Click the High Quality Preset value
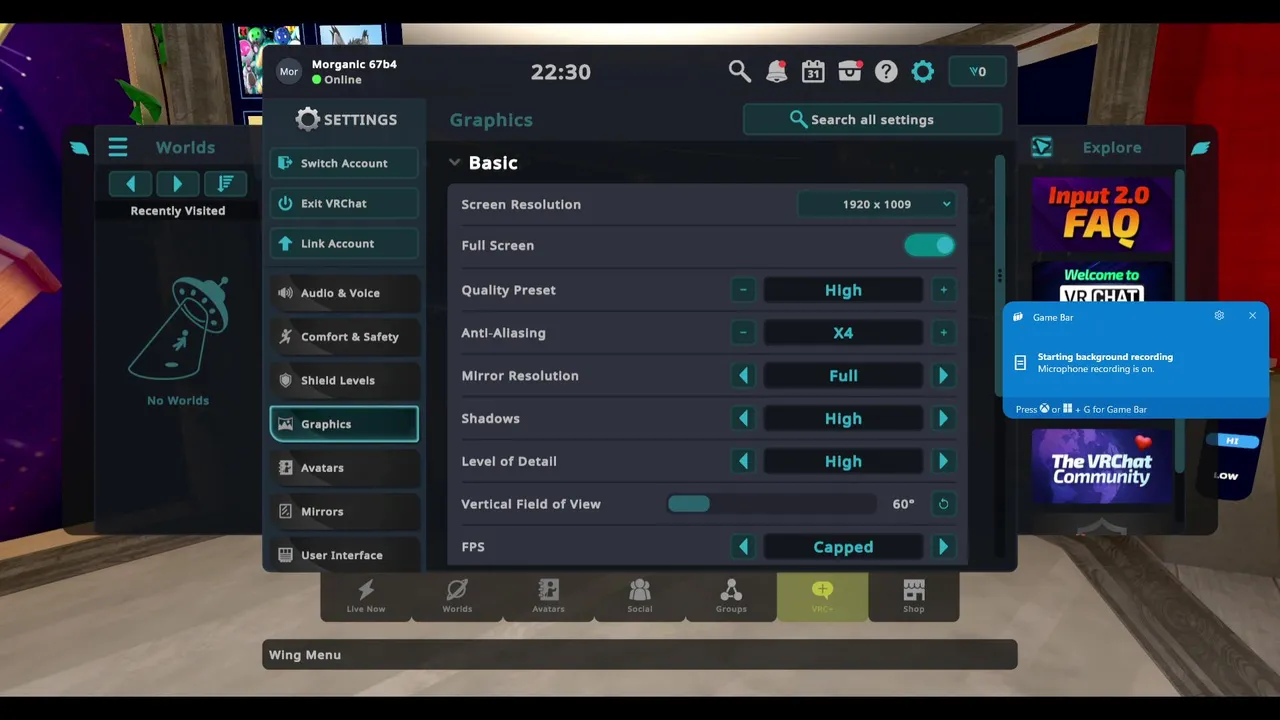Viewport: 1280px width, 720px height. tap(843, 290)
